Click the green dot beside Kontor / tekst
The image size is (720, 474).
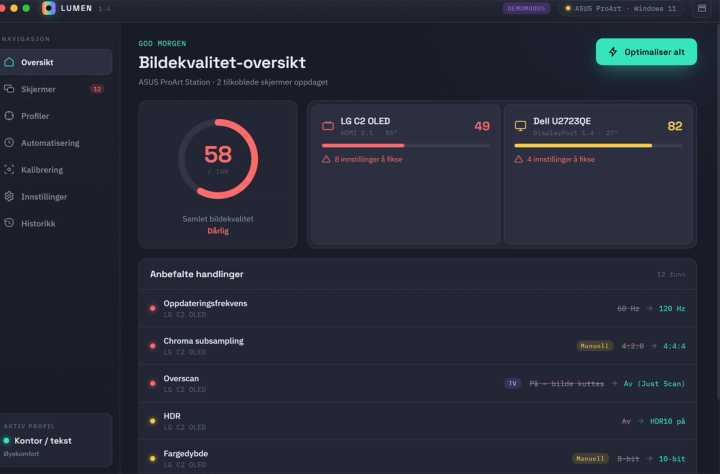click(x=6, y=440)
